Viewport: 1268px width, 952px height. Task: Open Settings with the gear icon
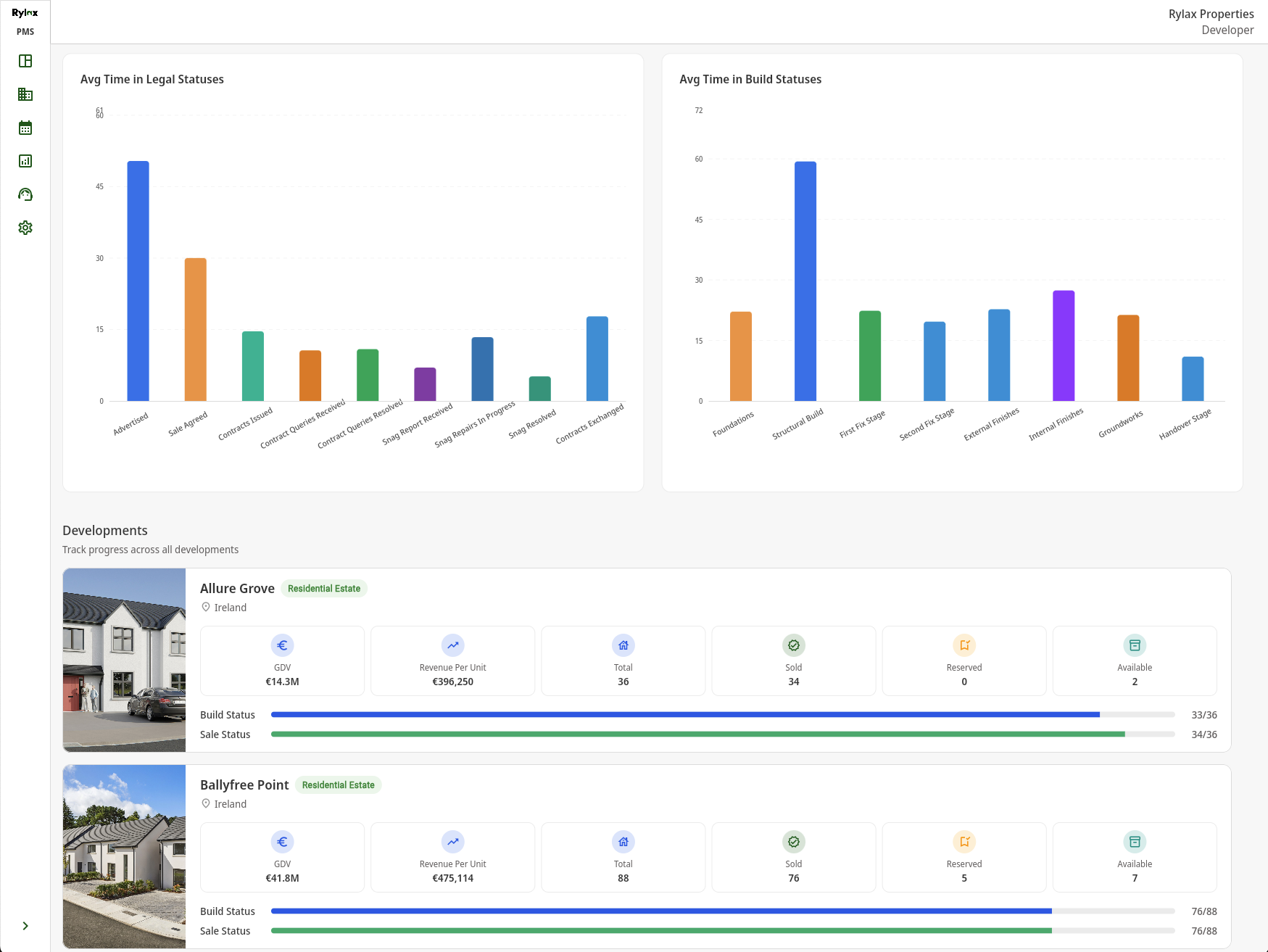pos(25,227)
